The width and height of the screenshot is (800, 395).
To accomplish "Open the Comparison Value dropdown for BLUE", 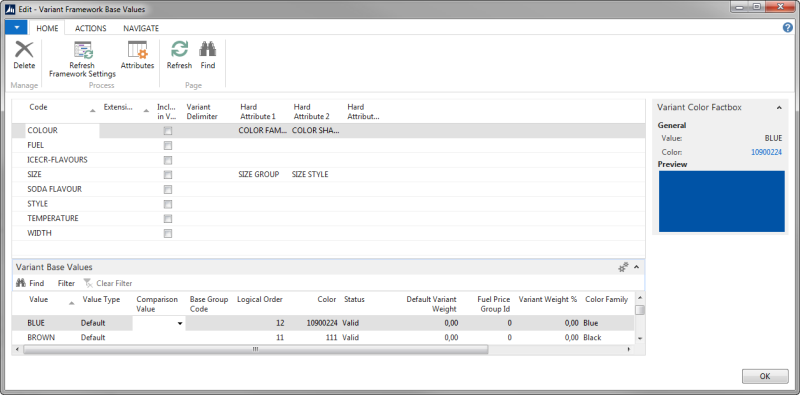I will point(180,323).
